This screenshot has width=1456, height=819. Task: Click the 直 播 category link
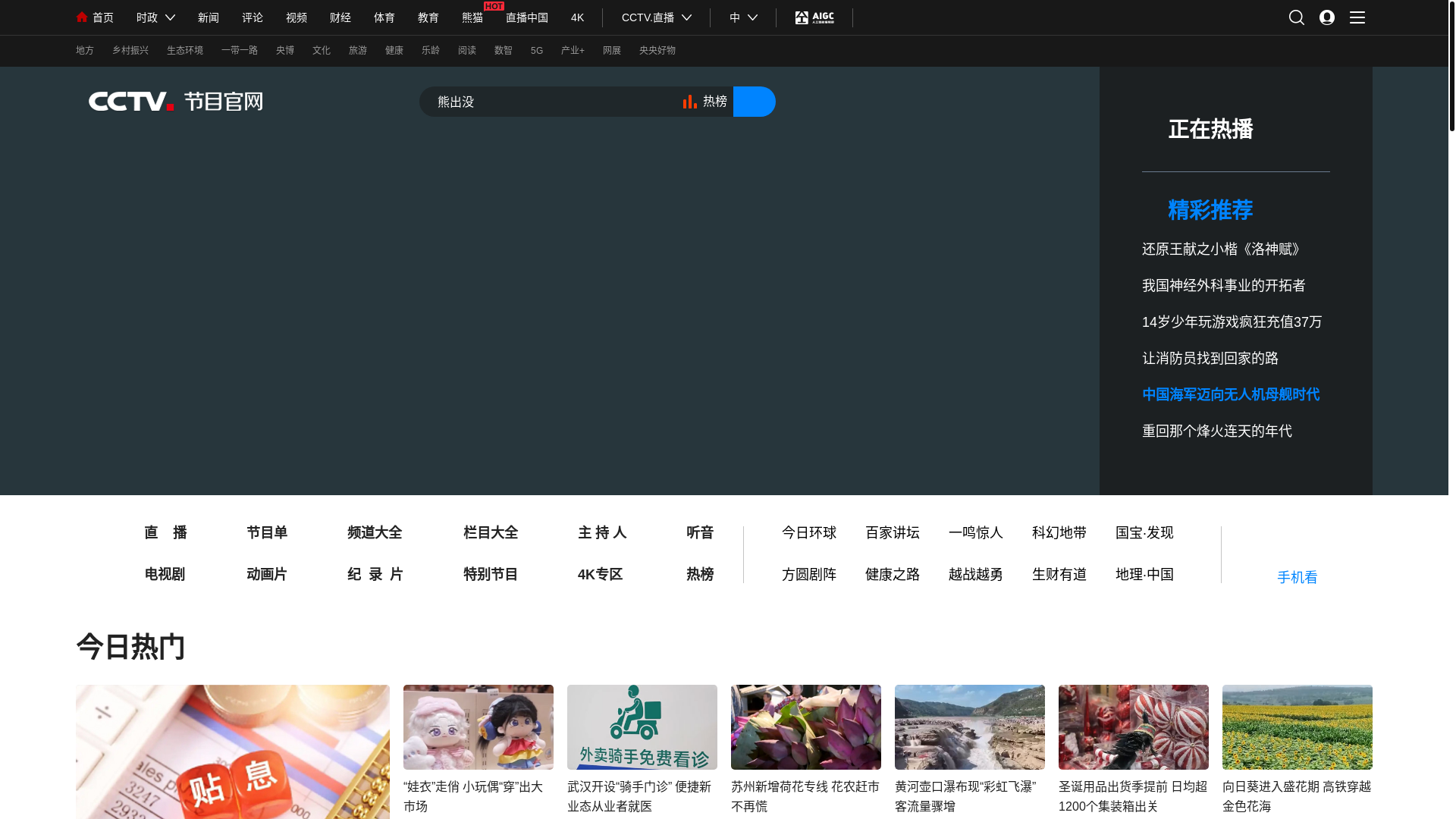point(165,532)
